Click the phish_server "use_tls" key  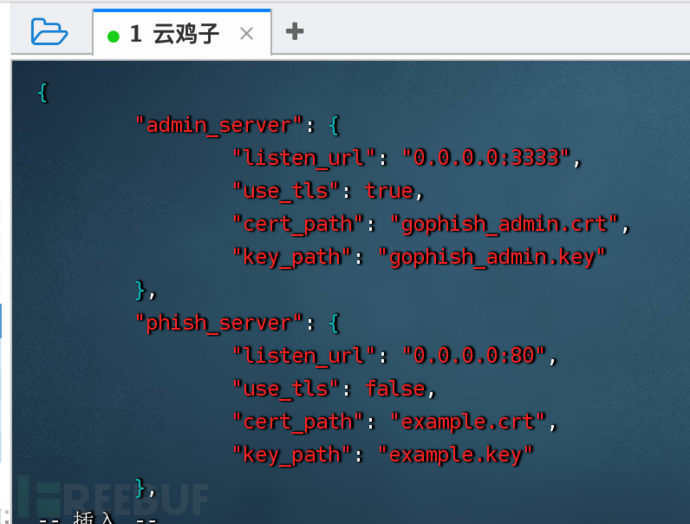[286, 388]
